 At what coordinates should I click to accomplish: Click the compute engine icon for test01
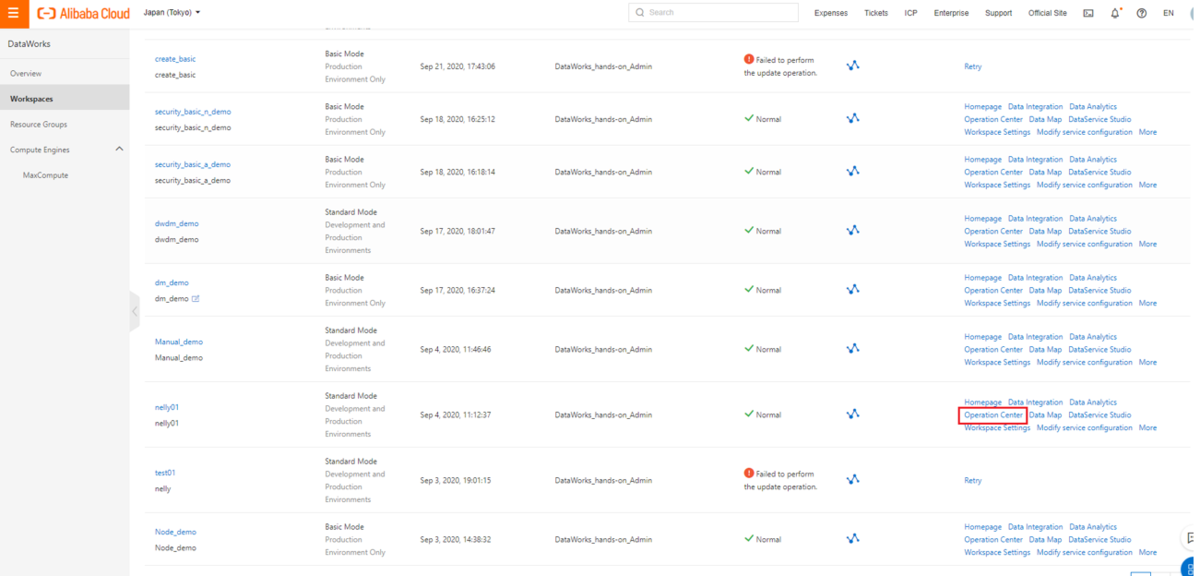pos(852,479)
